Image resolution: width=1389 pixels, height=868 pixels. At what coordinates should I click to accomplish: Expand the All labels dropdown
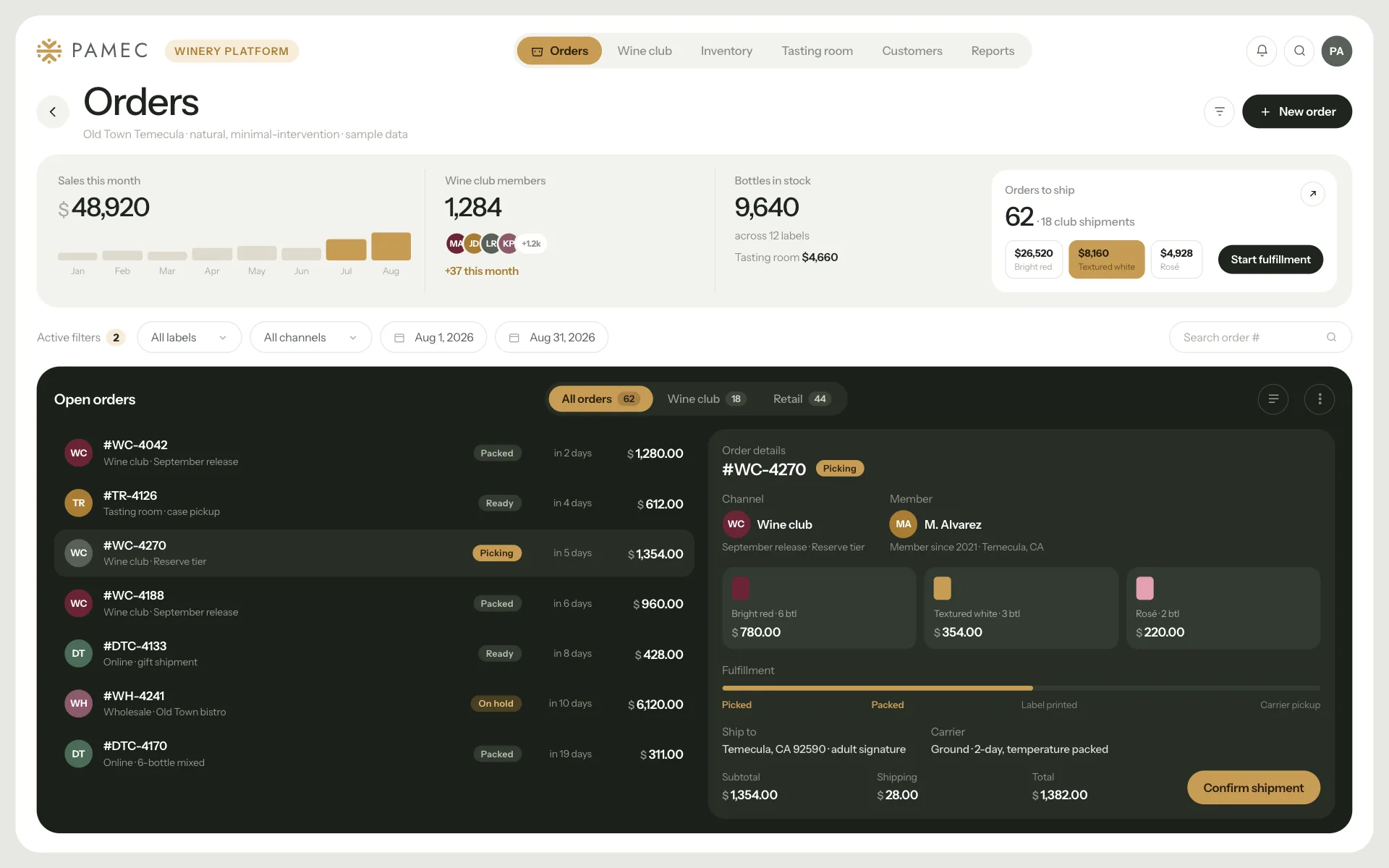(189, 337)
